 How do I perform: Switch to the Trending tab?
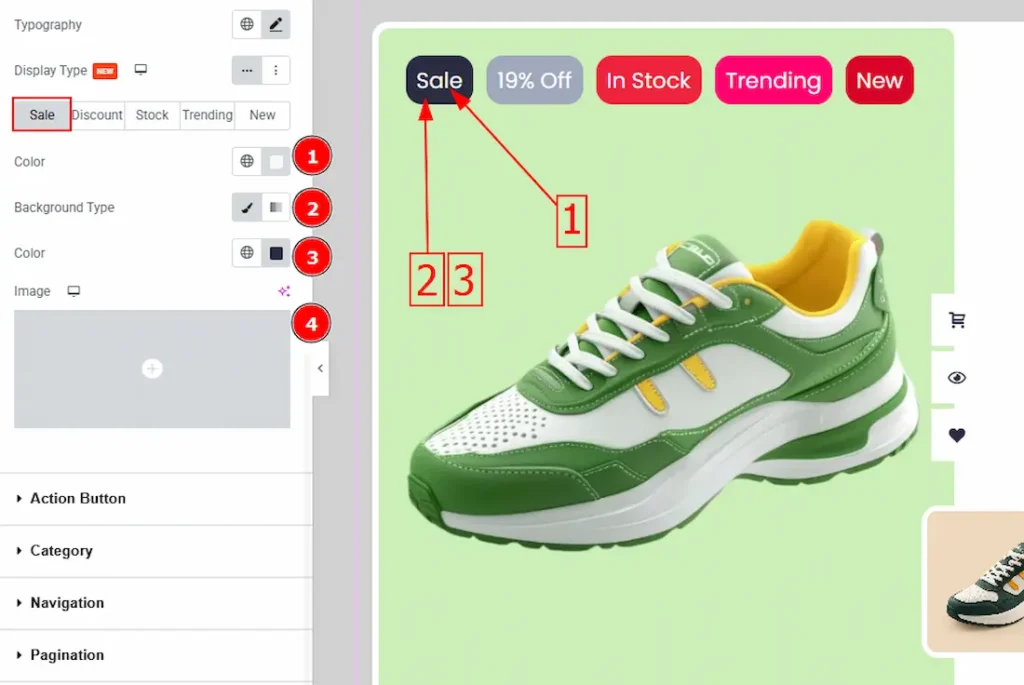pyautogui.click(x=207, y=115)
